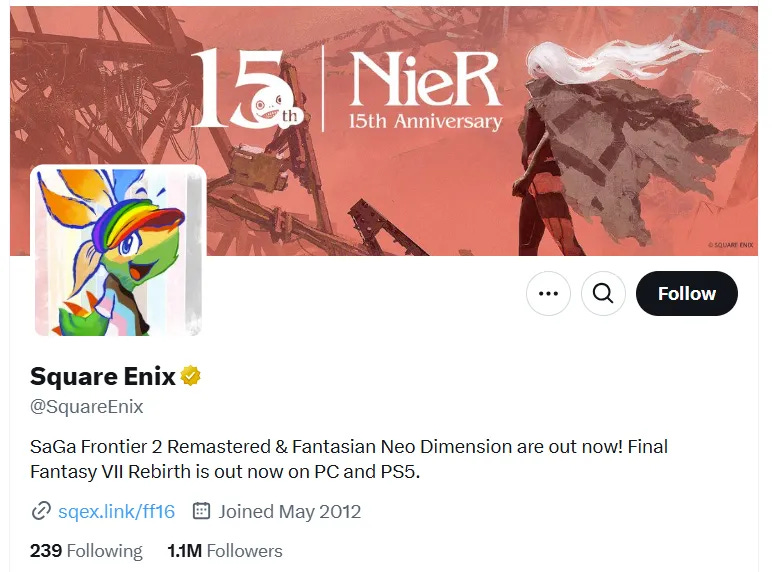The image size is (772, 572).
Task: Open the sqex.link/ff16 website link
Action: point(116,511)
